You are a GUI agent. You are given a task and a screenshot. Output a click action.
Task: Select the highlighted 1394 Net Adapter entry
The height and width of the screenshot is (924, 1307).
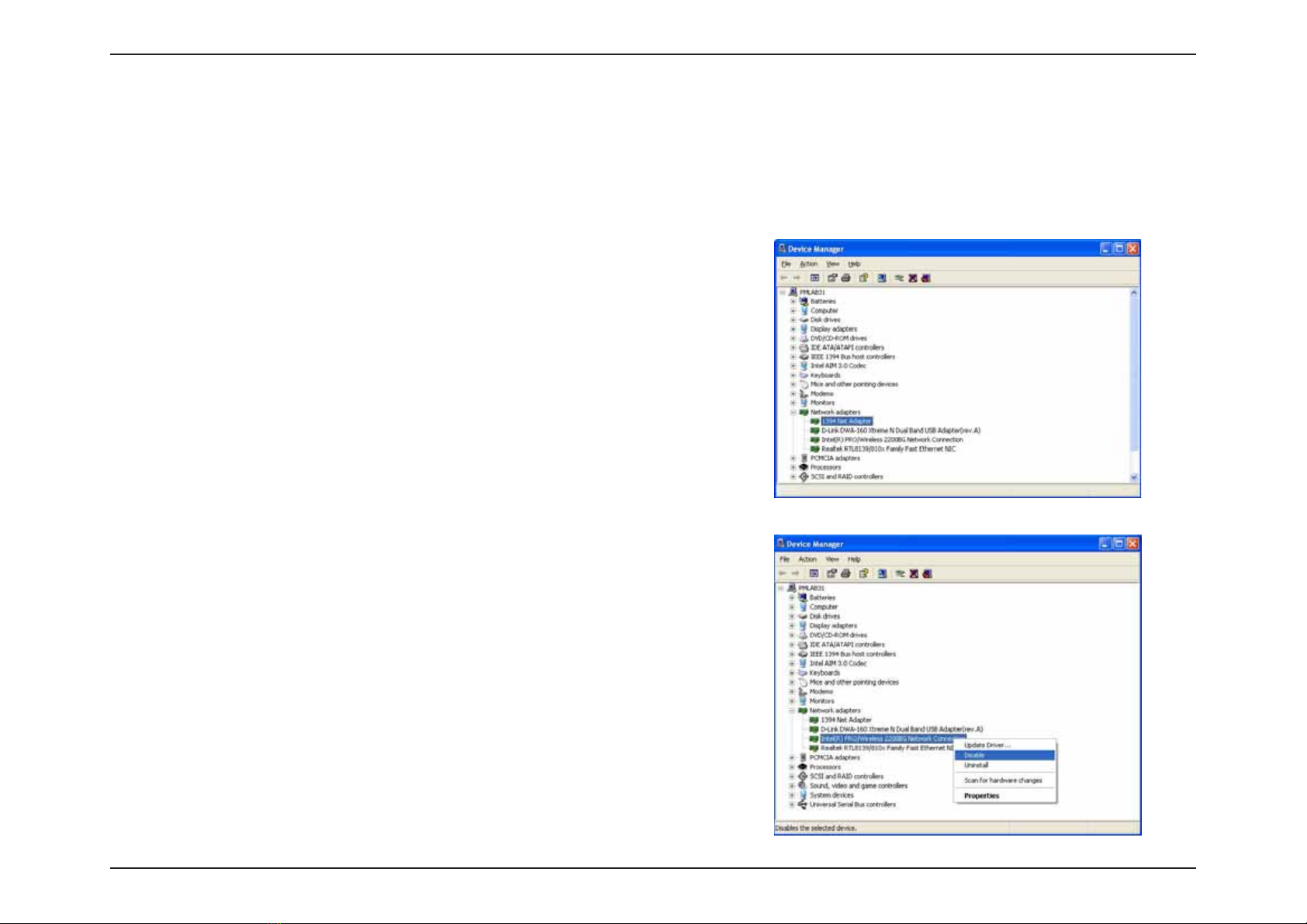[x=846, y=421]
